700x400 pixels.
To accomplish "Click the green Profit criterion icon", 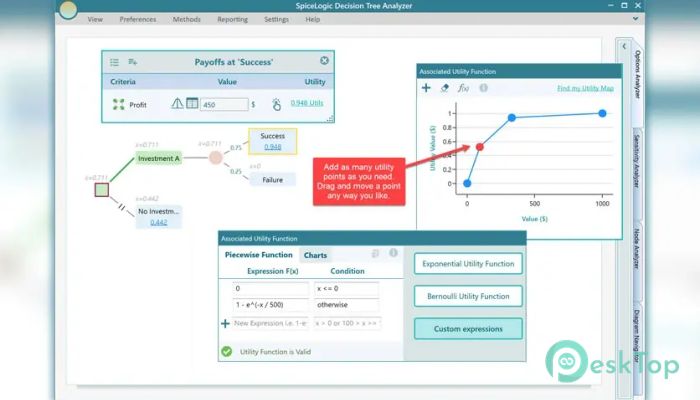I will click(118, 104).
